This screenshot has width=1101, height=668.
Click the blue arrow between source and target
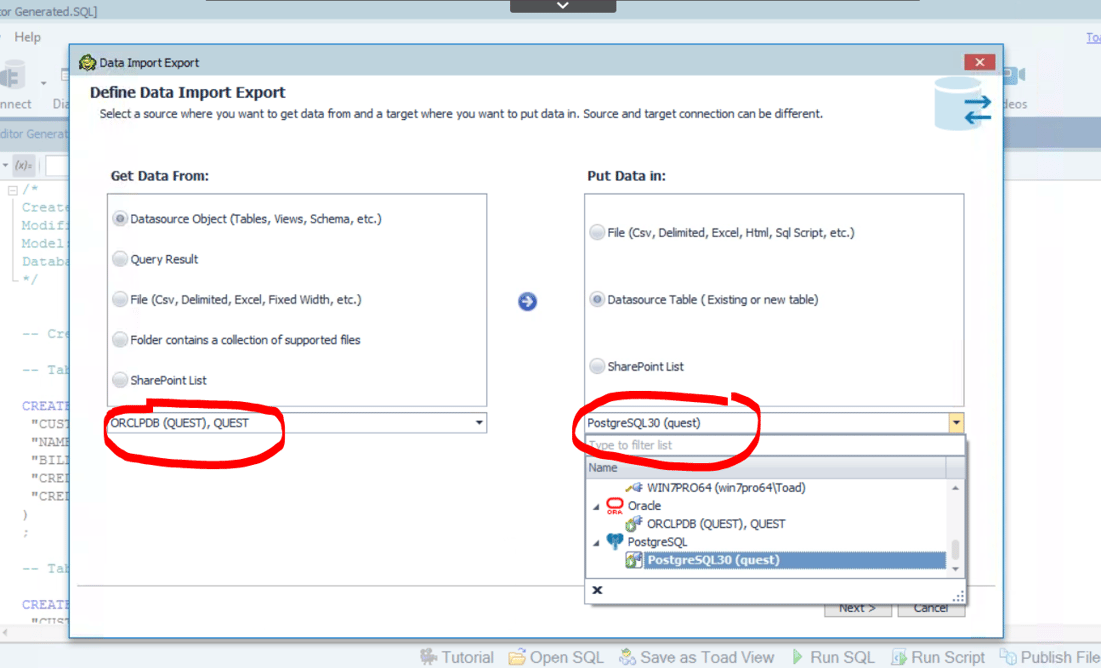pos(527,301)
